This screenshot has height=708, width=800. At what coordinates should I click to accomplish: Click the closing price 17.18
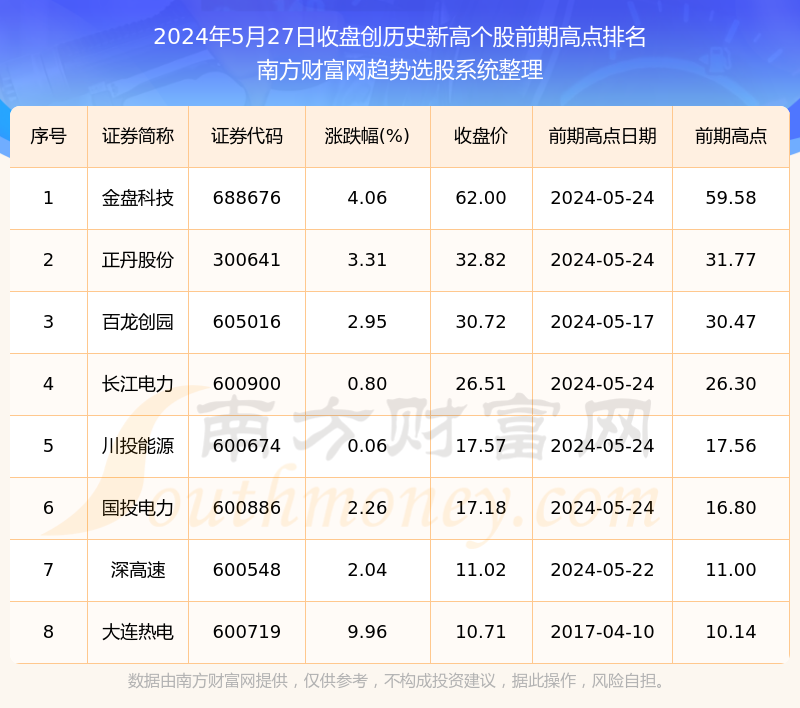(x=481, y=508)
